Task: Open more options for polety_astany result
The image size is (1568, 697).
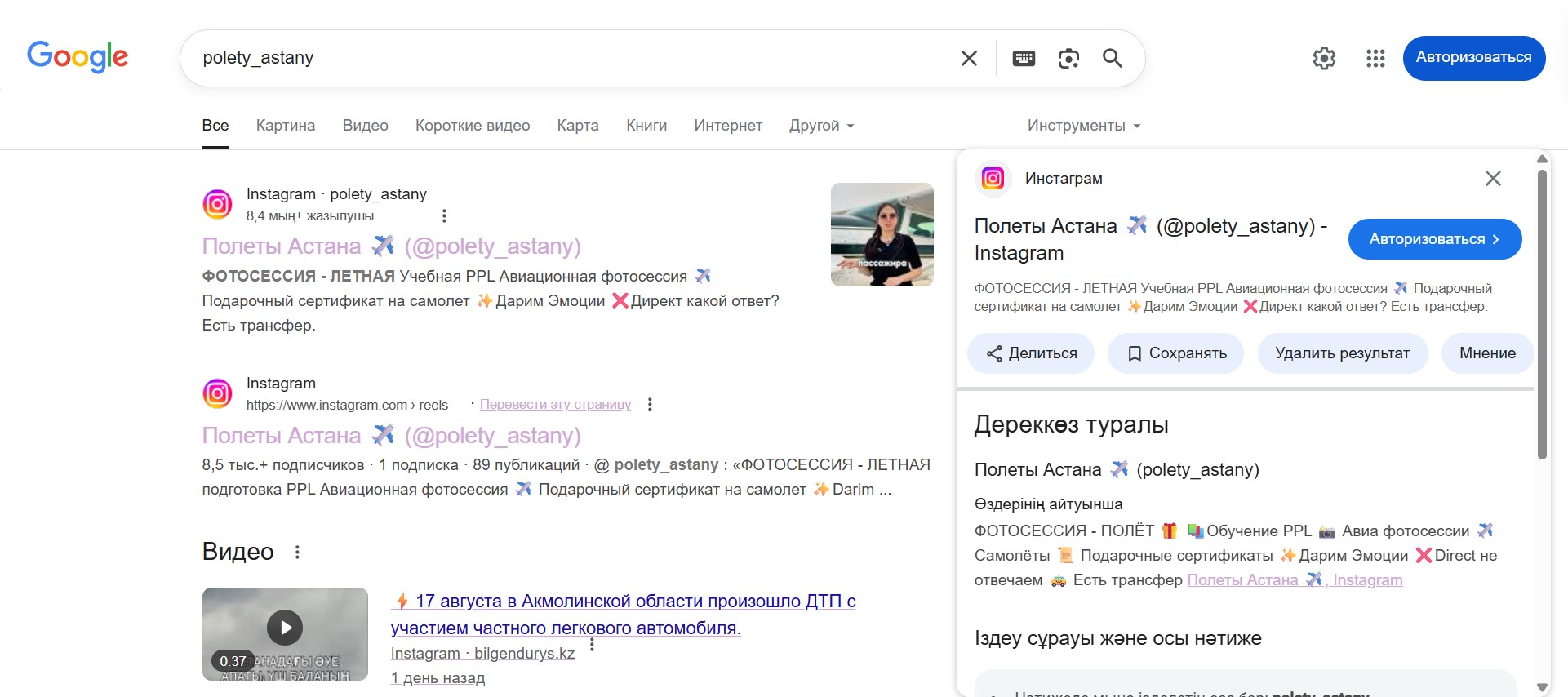Action: coord(444,215)
